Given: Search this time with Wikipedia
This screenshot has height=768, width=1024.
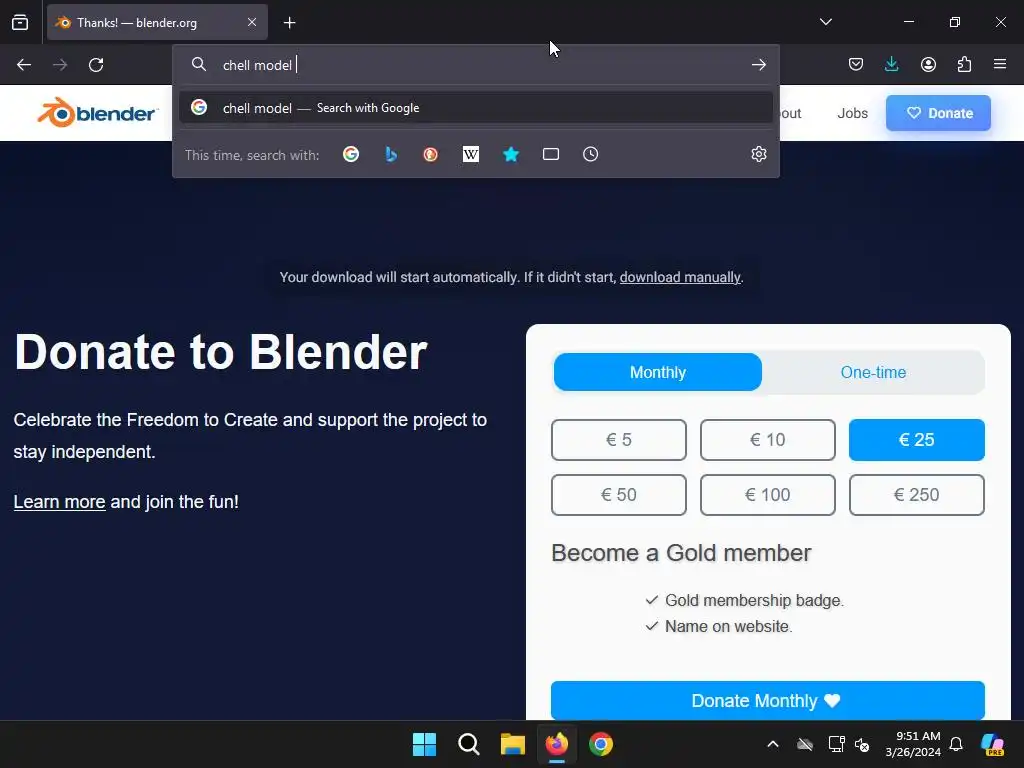Looking at the screenshot, I should 471,154.
